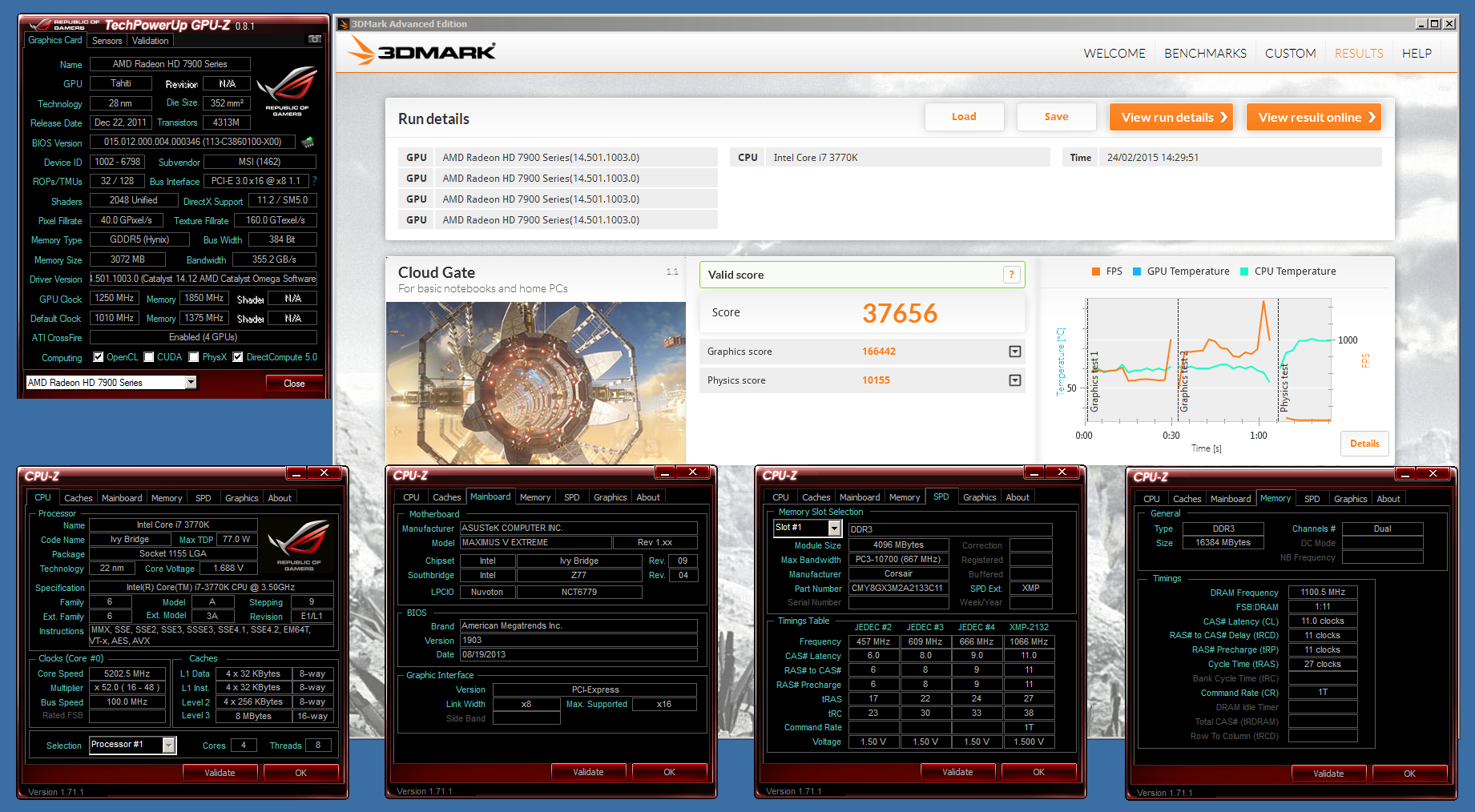Minimize the 3DMark Advanced Edition window
Viewport: 1475px width, 812px height.
coord(1421,24)
